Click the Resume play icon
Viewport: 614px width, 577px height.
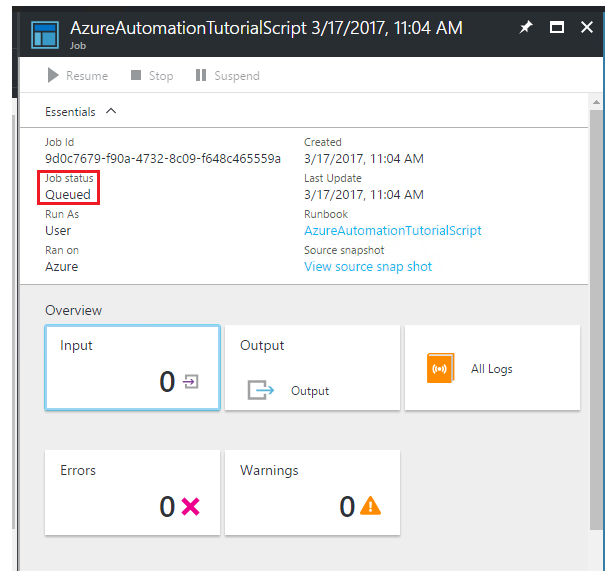[53, 75]
